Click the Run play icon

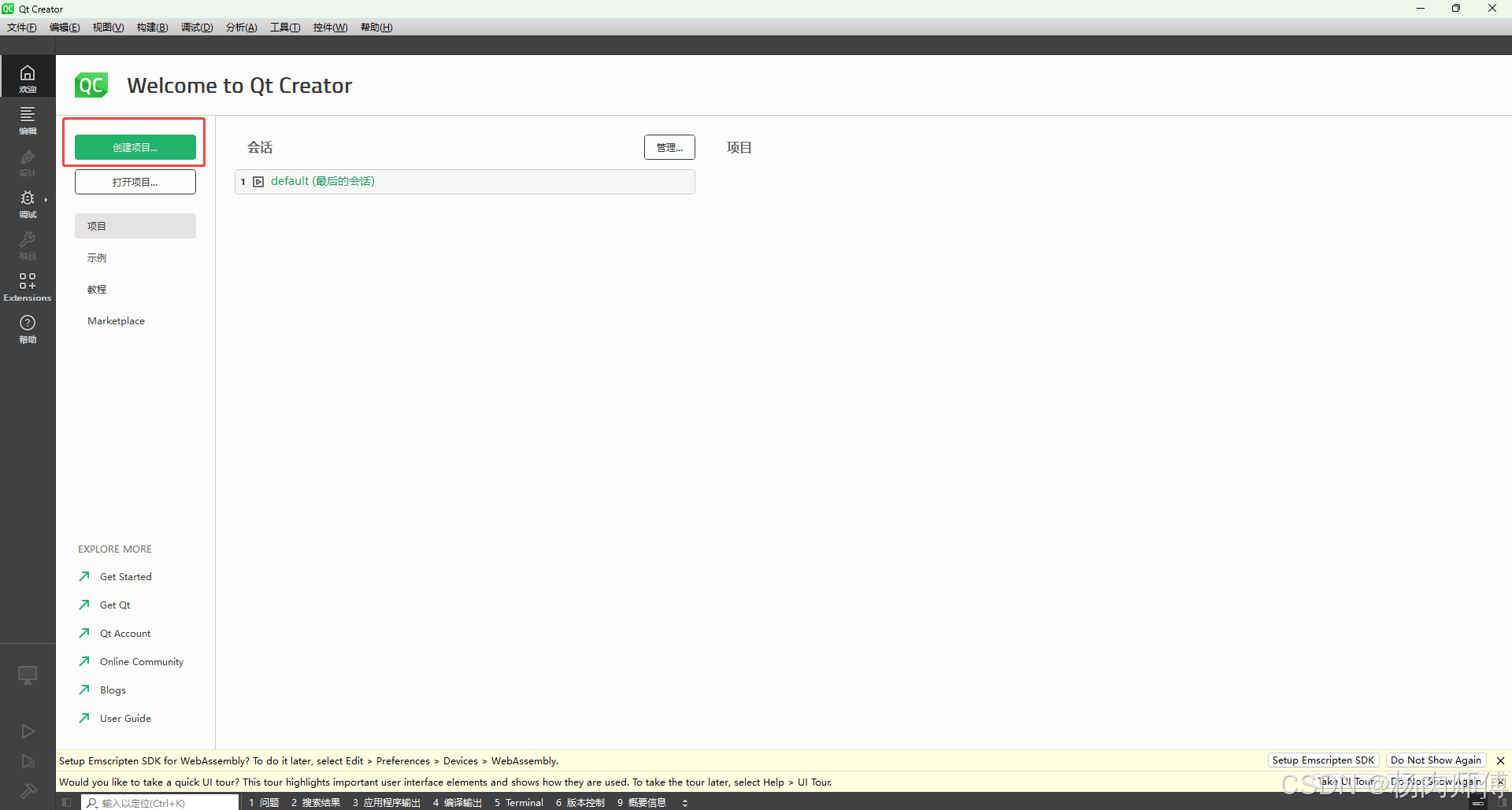(28, 731)
